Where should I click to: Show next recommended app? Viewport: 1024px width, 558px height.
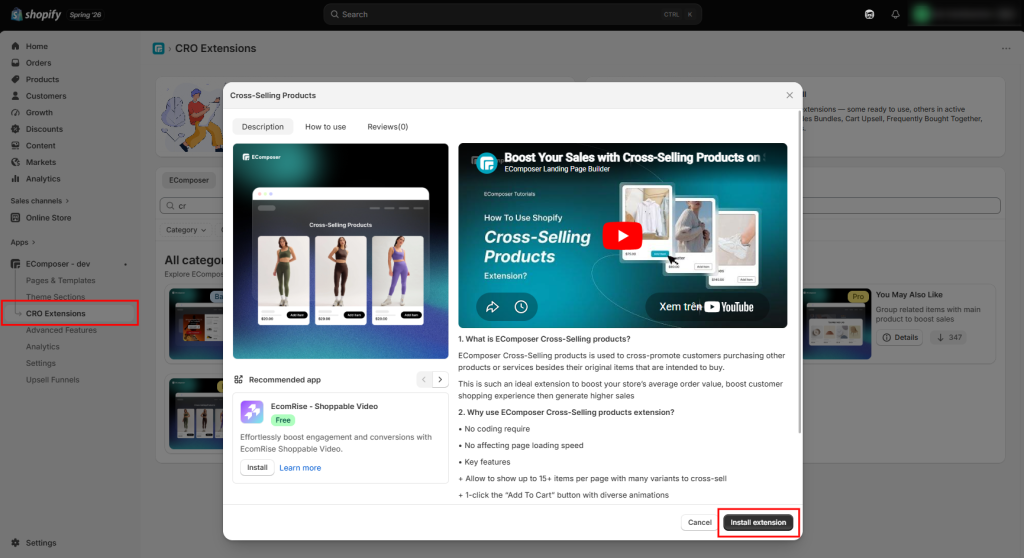(440, 380)
